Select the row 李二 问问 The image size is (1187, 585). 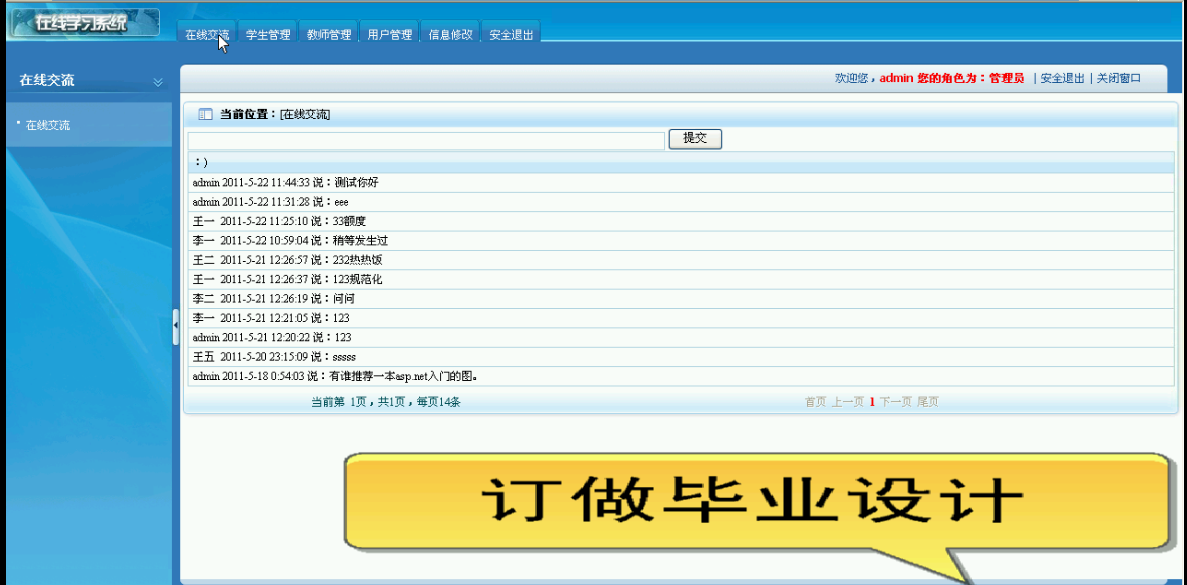click(681, 298)
